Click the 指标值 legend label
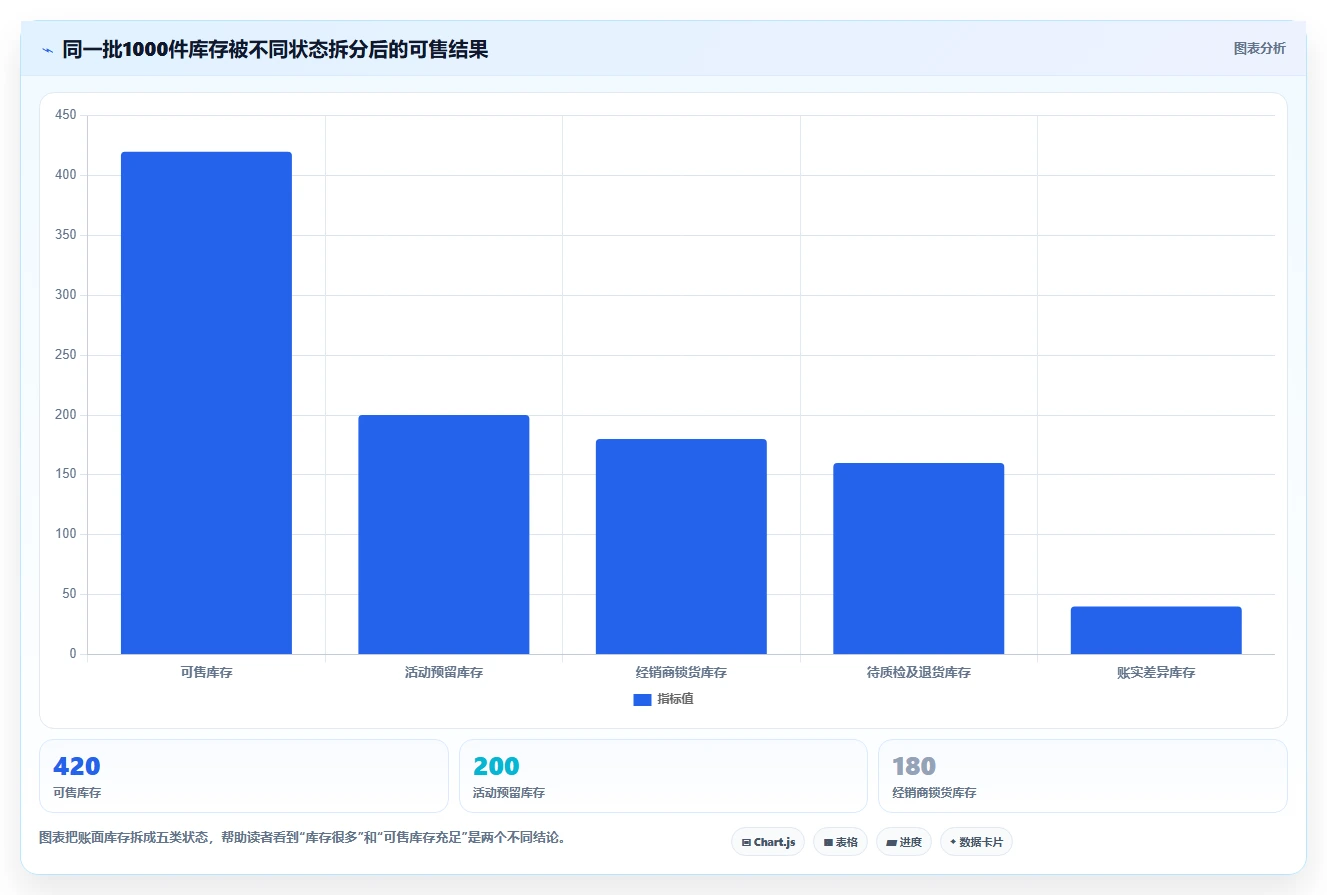 pos(675,699)
